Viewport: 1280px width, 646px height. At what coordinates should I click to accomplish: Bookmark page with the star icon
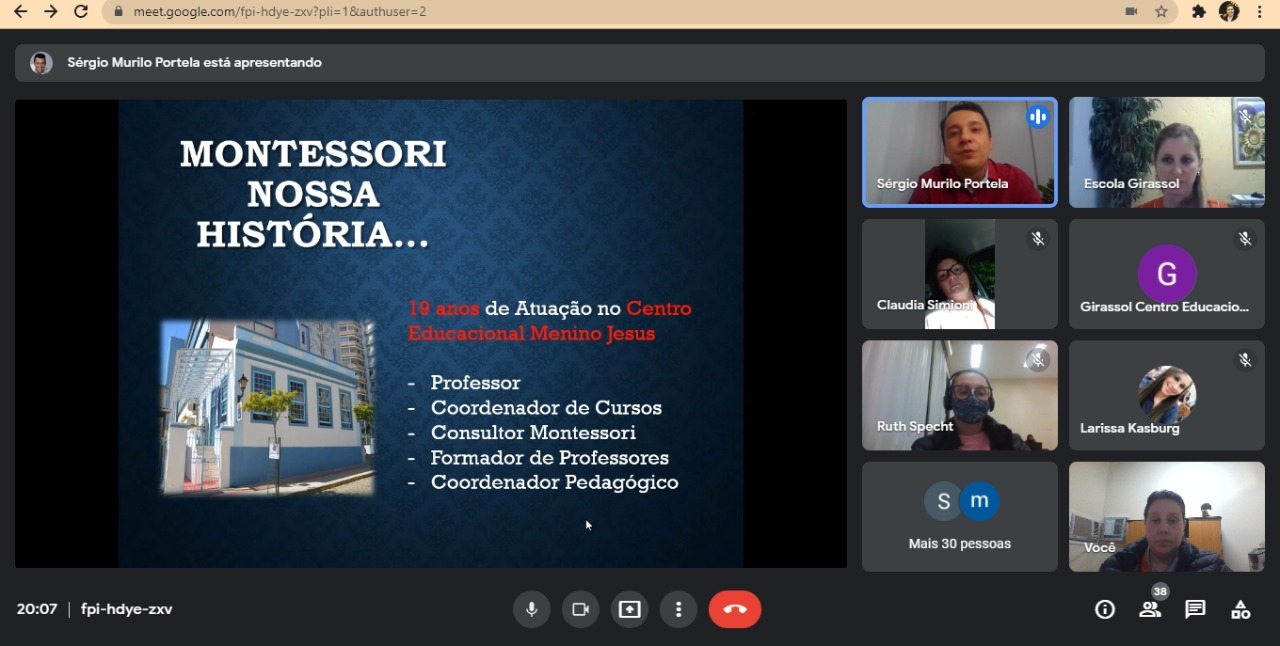[1161, 12]
